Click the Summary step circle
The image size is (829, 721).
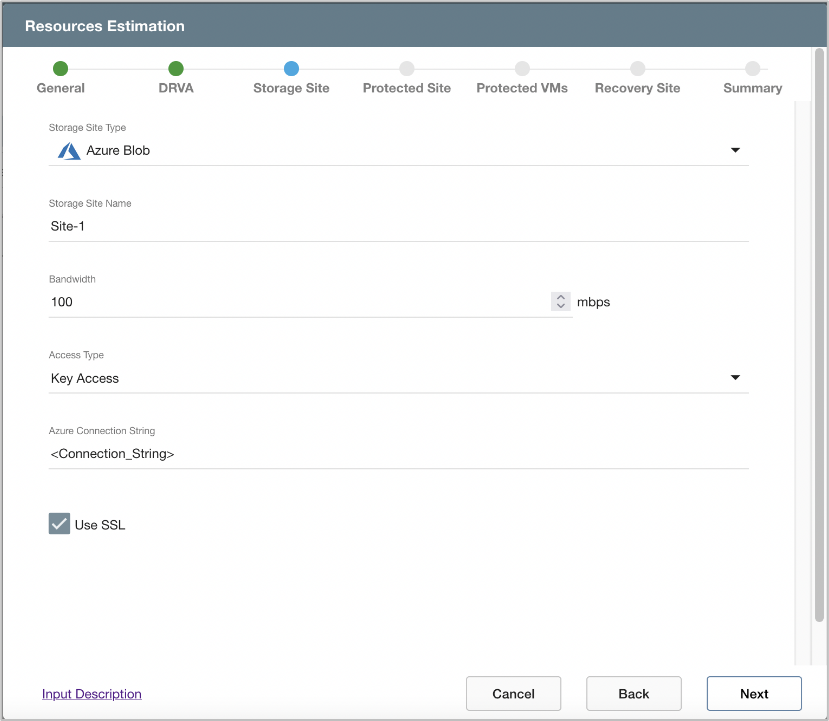pos(752,68)
